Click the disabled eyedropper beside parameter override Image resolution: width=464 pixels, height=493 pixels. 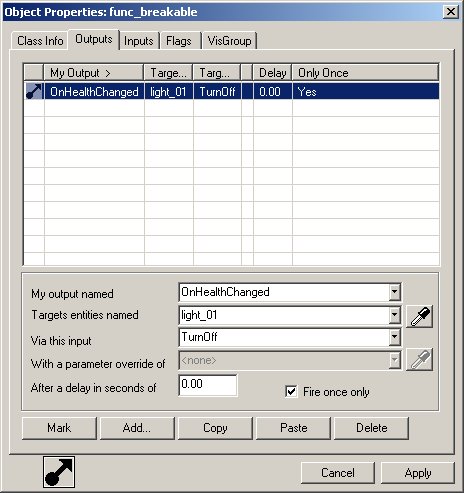(420, 360)
